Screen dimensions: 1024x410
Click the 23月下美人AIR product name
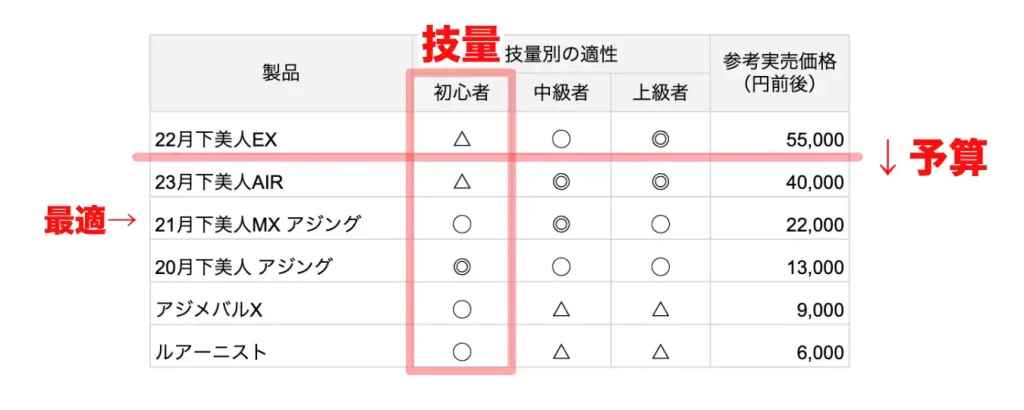(219, 182)
